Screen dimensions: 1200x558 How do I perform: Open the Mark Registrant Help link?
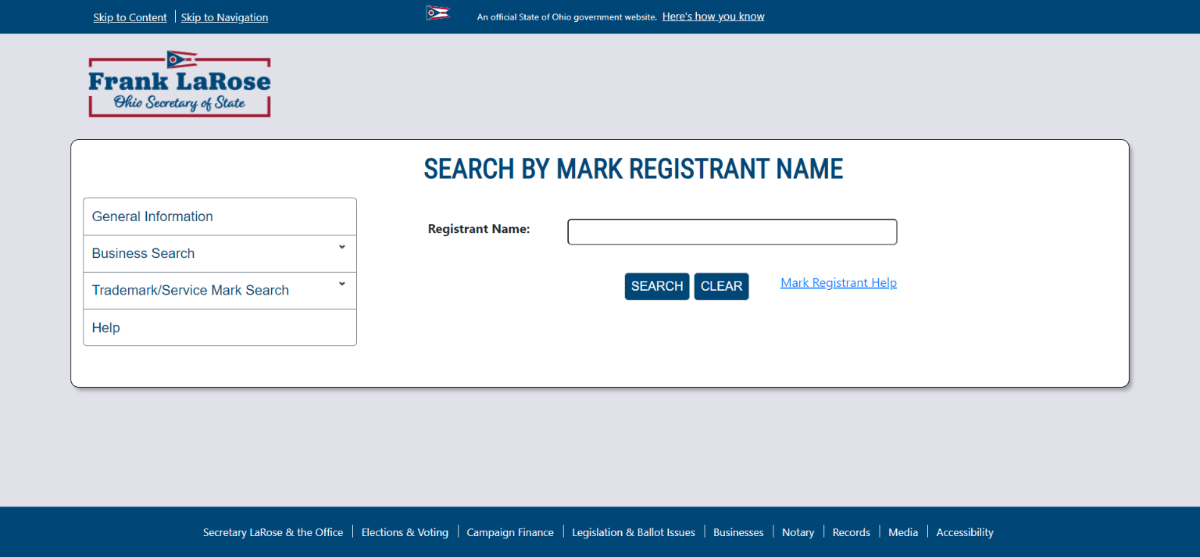tap(839, 283)
